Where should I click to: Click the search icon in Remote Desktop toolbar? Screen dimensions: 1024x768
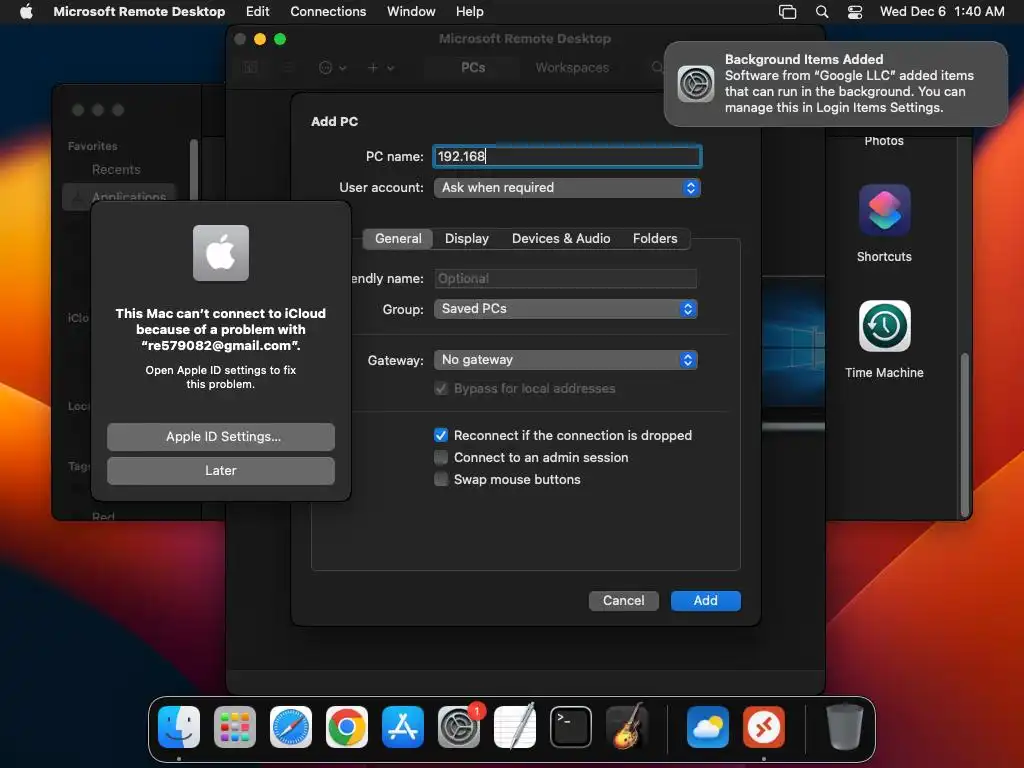click(x=657, y=67)
